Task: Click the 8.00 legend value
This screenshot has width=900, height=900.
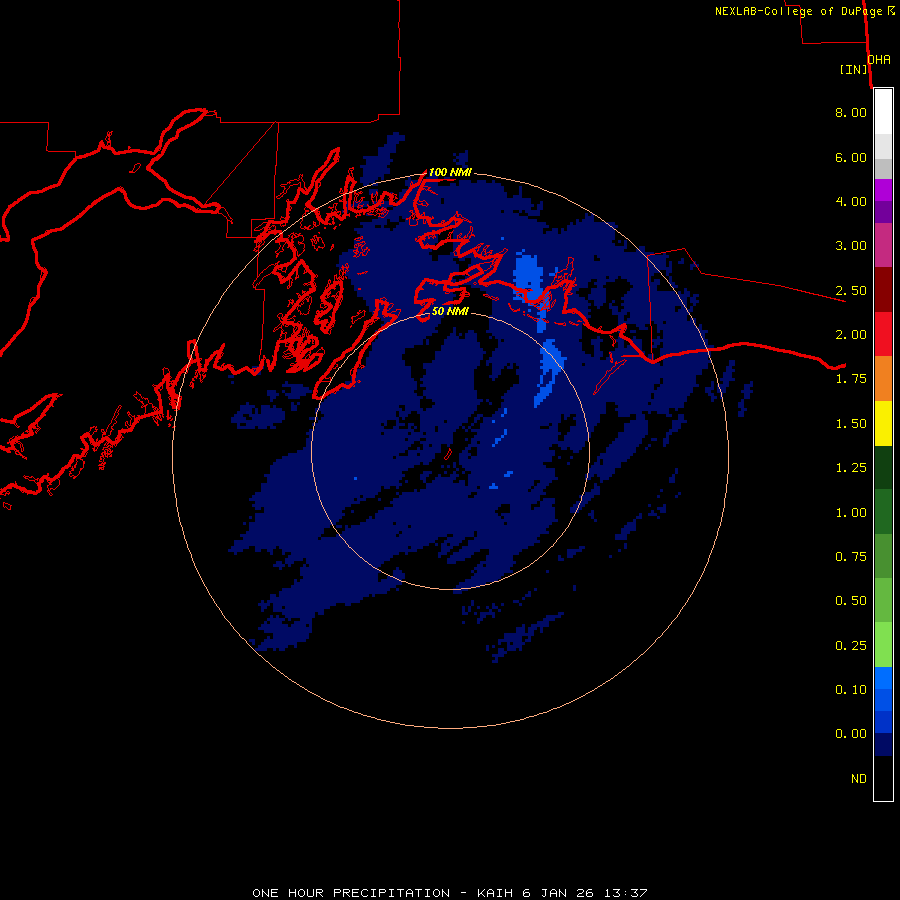Action: 851,112
